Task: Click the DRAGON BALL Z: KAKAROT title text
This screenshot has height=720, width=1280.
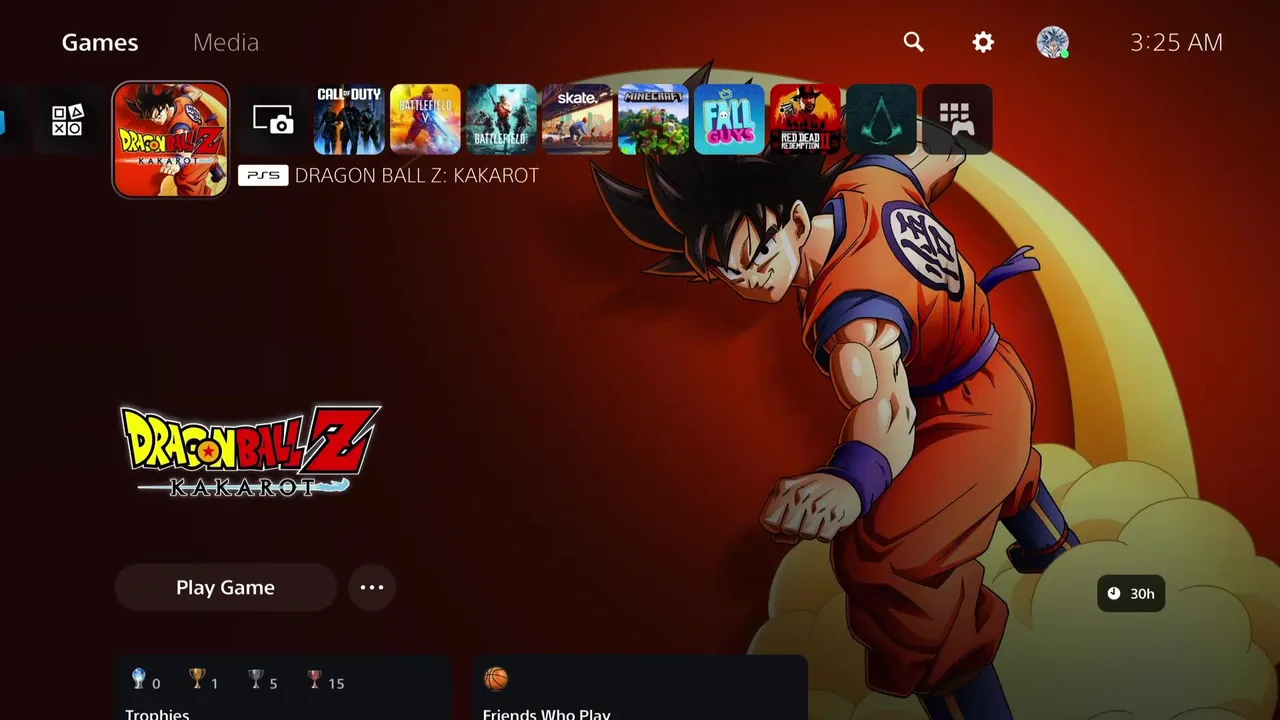Action: [417, 175]
